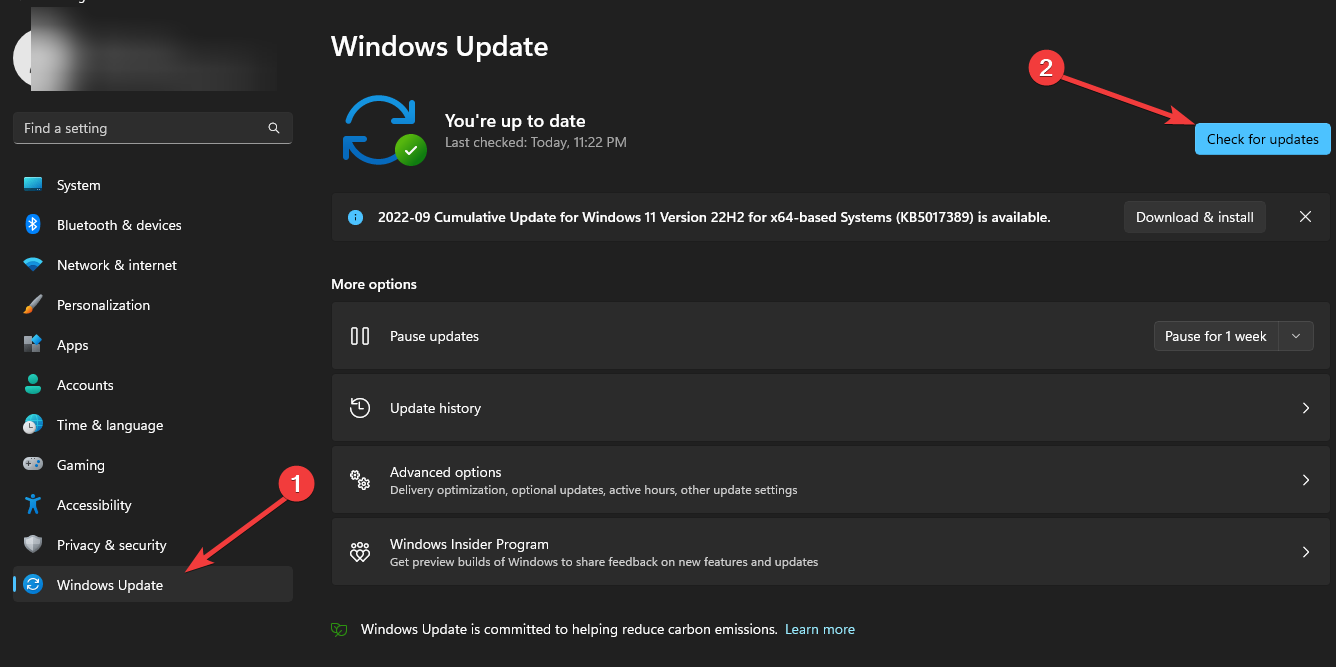Click the Pause updates label

point(434,336)
